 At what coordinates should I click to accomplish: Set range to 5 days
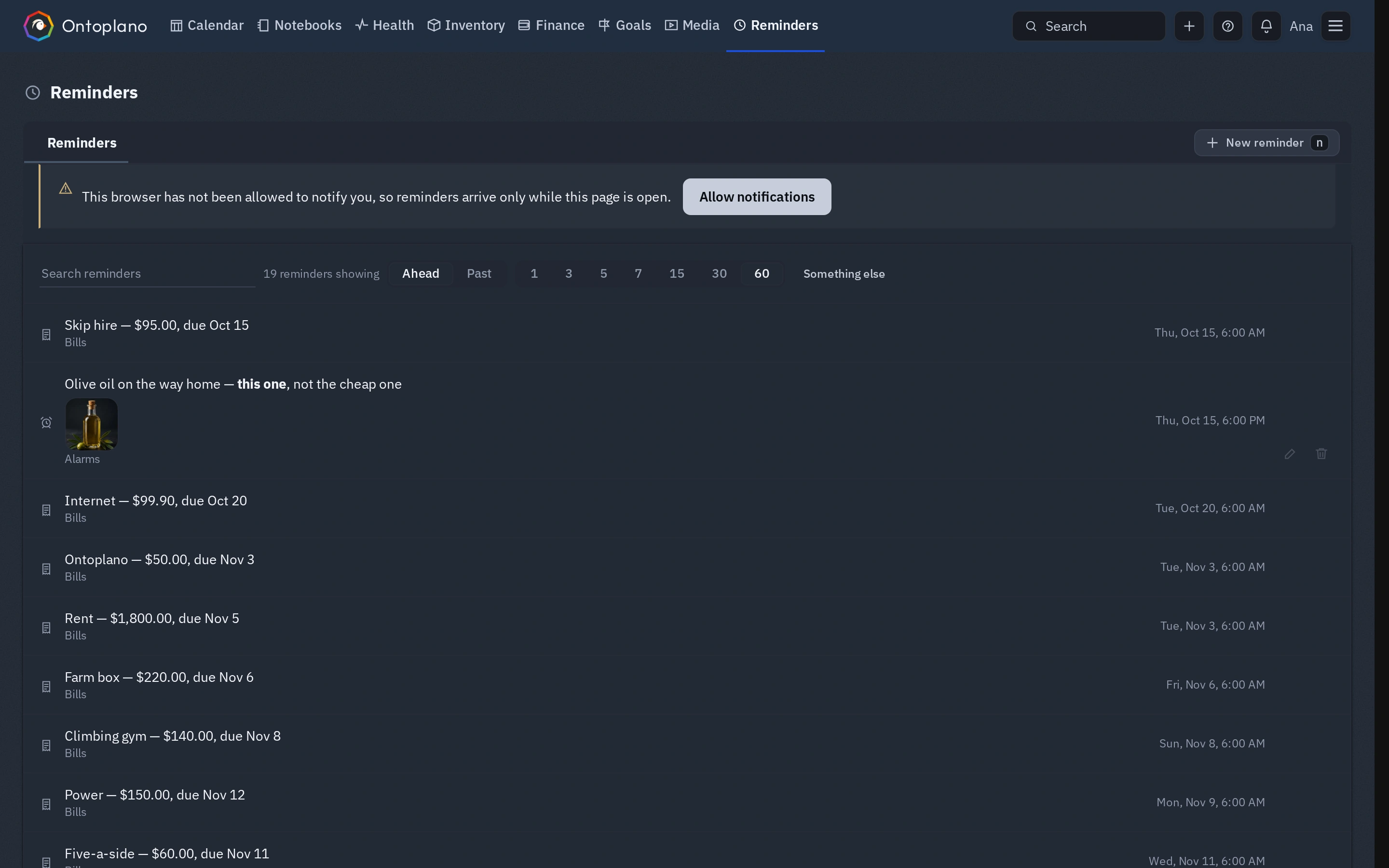pos(603,274)
